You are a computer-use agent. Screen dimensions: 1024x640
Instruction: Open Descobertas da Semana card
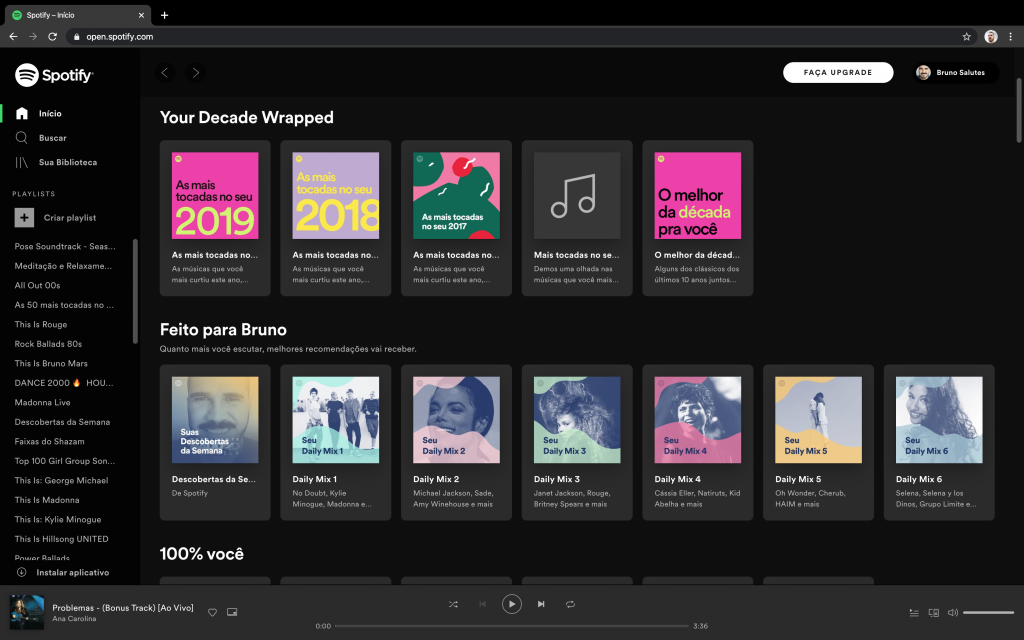[x=215, y=442]
